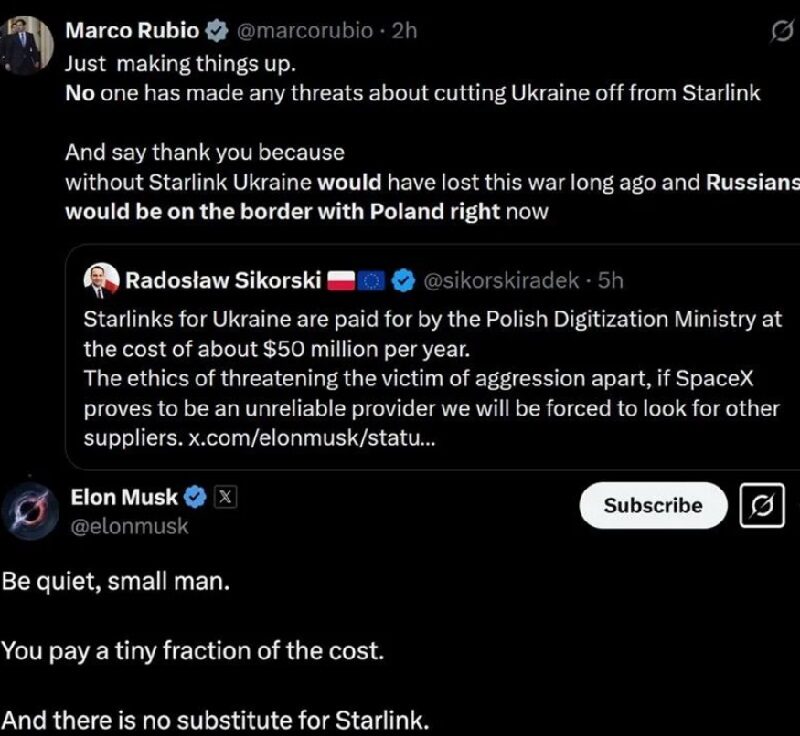Click the verified badge next to Elon Musk

click(196, 497)
